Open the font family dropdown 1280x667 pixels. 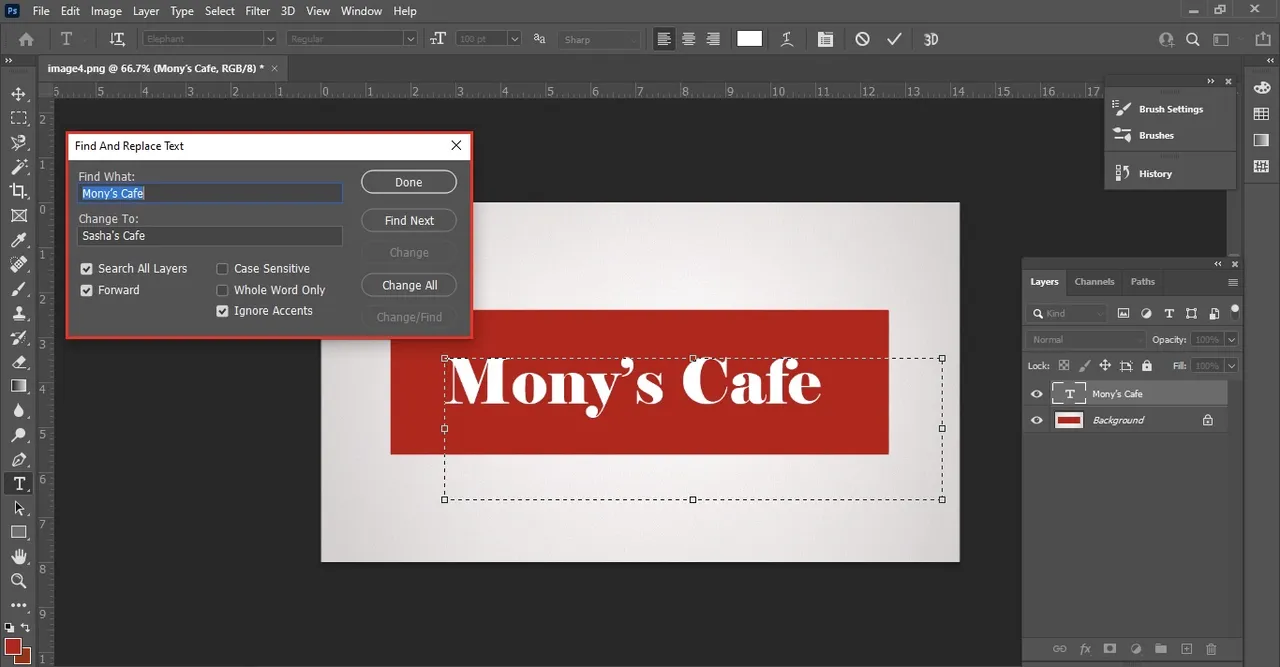pyautogui.click(x=269, y=39)
